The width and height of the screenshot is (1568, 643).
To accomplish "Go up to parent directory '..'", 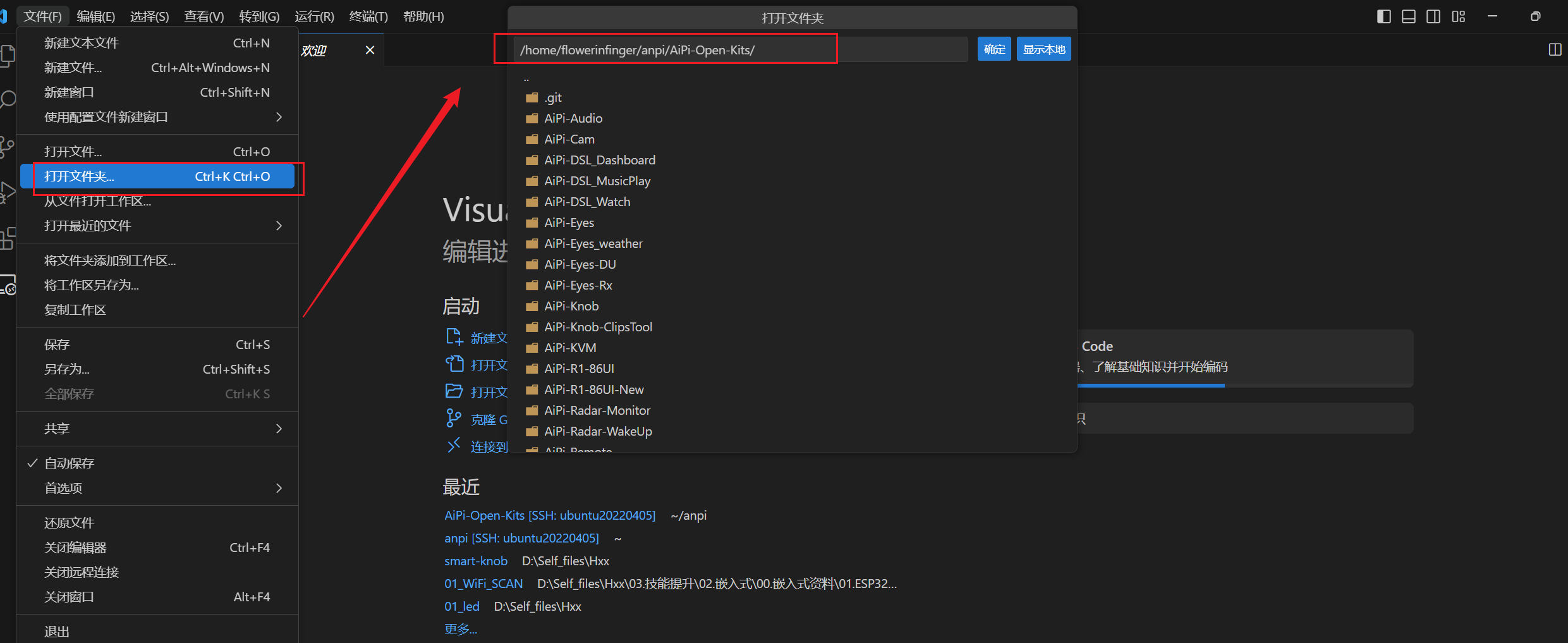I will click(x=793, y=79).
